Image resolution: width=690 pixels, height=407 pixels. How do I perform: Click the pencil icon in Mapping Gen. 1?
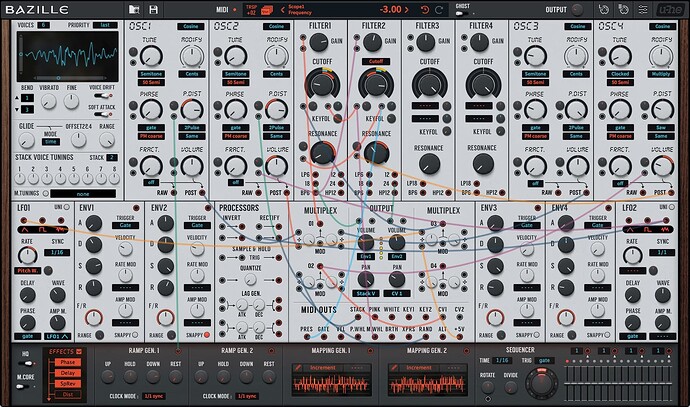pyautogui.click(x=298, y=367)
